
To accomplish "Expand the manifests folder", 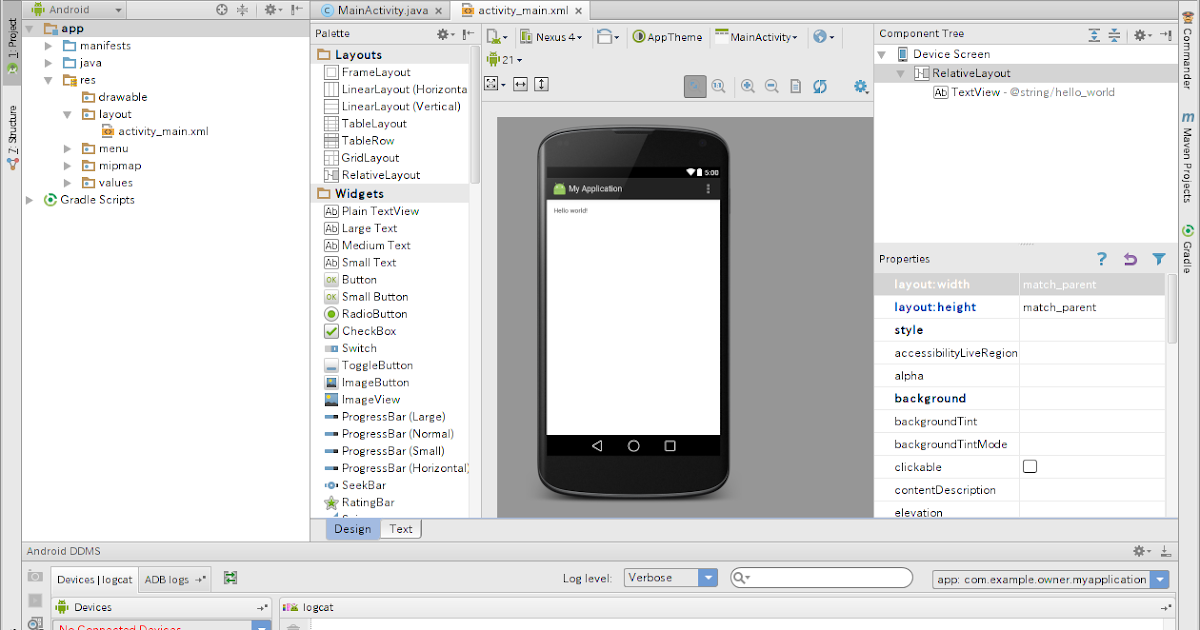I will click(x=48, y=46).
